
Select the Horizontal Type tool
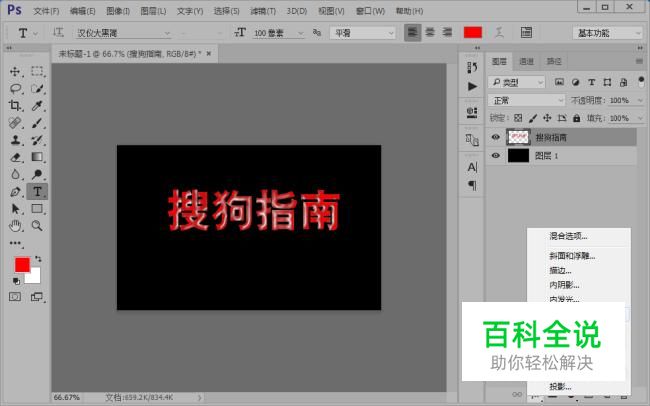[37, 192]
